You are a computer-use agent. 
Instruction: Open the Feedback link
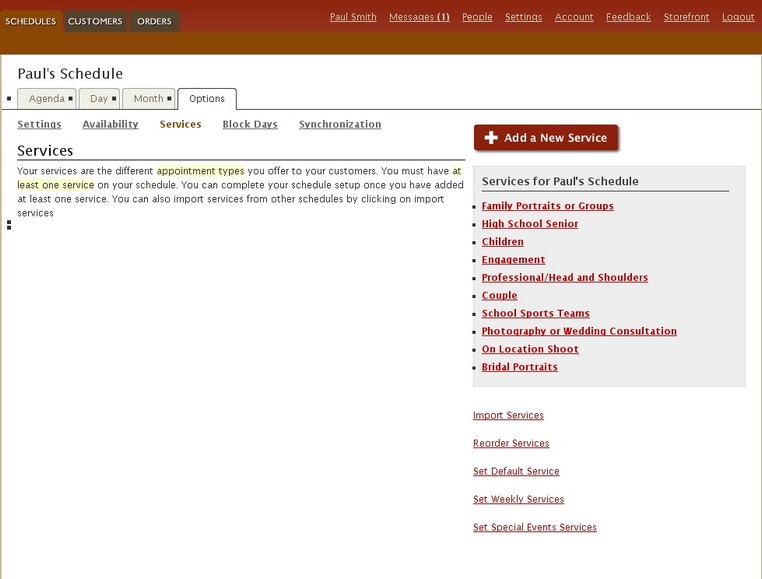pyautogui.click(x=628, y=17)
